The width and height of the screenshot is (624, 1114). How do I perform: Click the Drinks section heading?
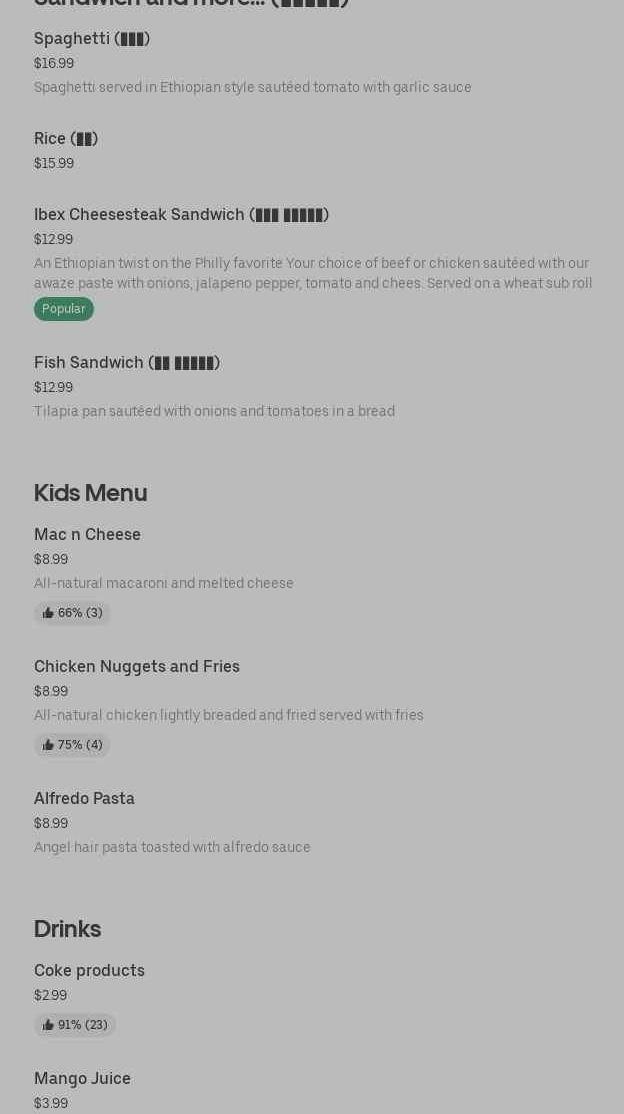pyautogui.click(x=68, y=929)
